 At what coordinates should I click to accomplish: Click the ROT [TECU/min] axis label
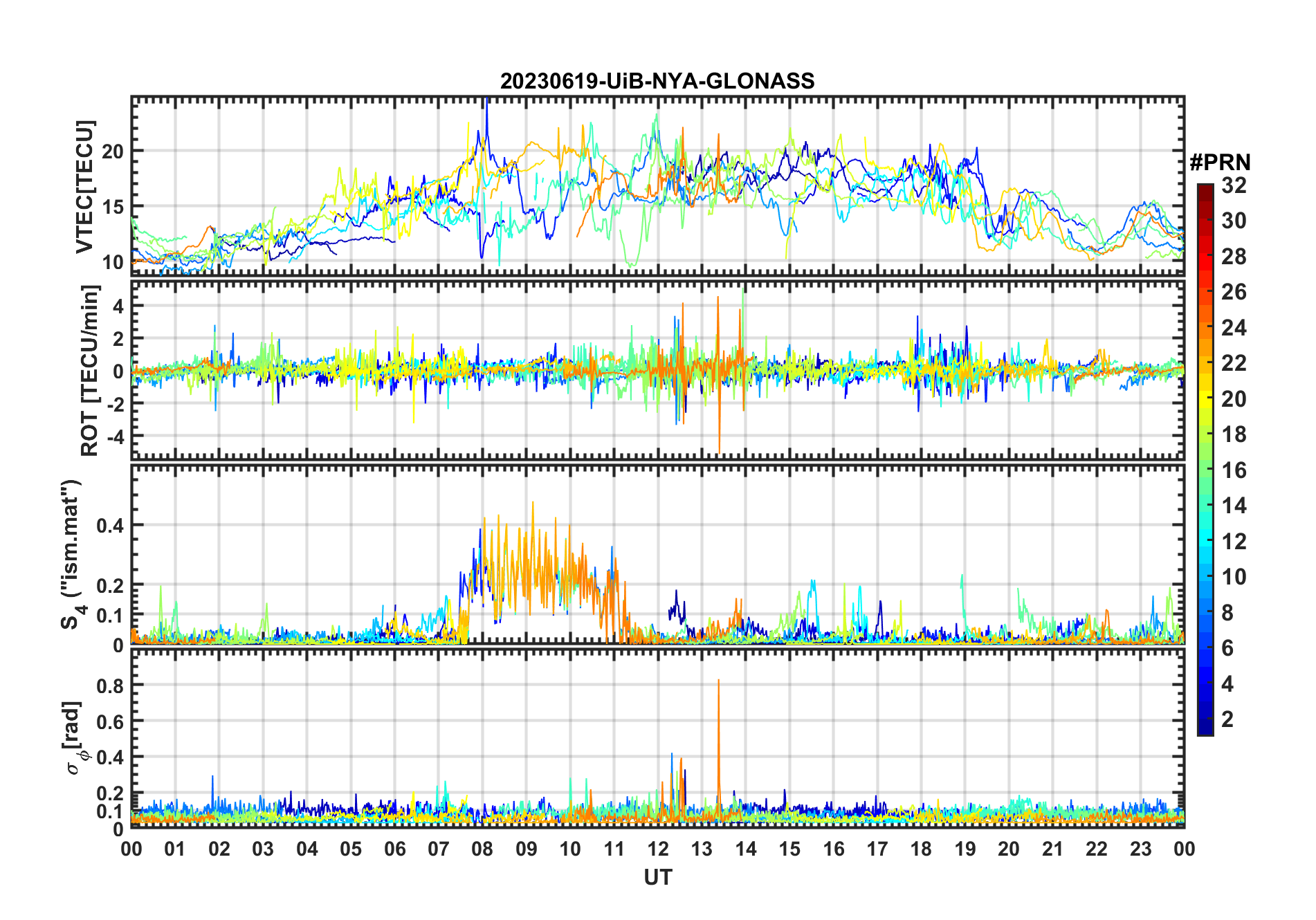[x=89, y=370]
